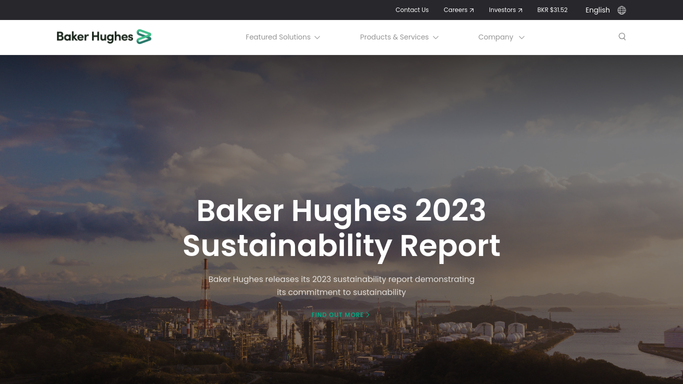Viewport: 683px width, 384px height.
Task: Click the FIND OUT MORE link
Action: point(338,314)
